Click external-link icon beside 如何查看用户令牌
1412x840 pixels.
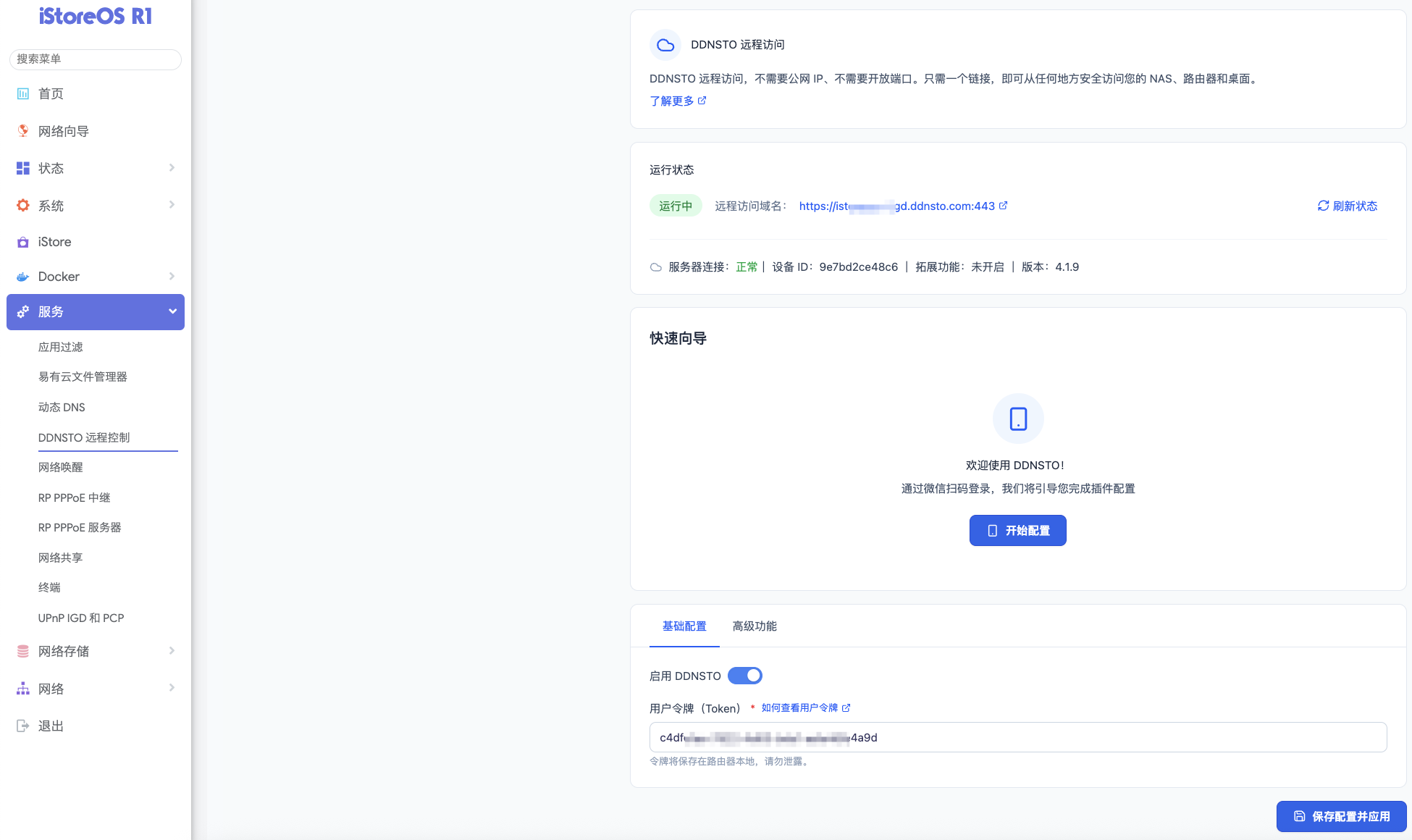click(x=846, y=707)
